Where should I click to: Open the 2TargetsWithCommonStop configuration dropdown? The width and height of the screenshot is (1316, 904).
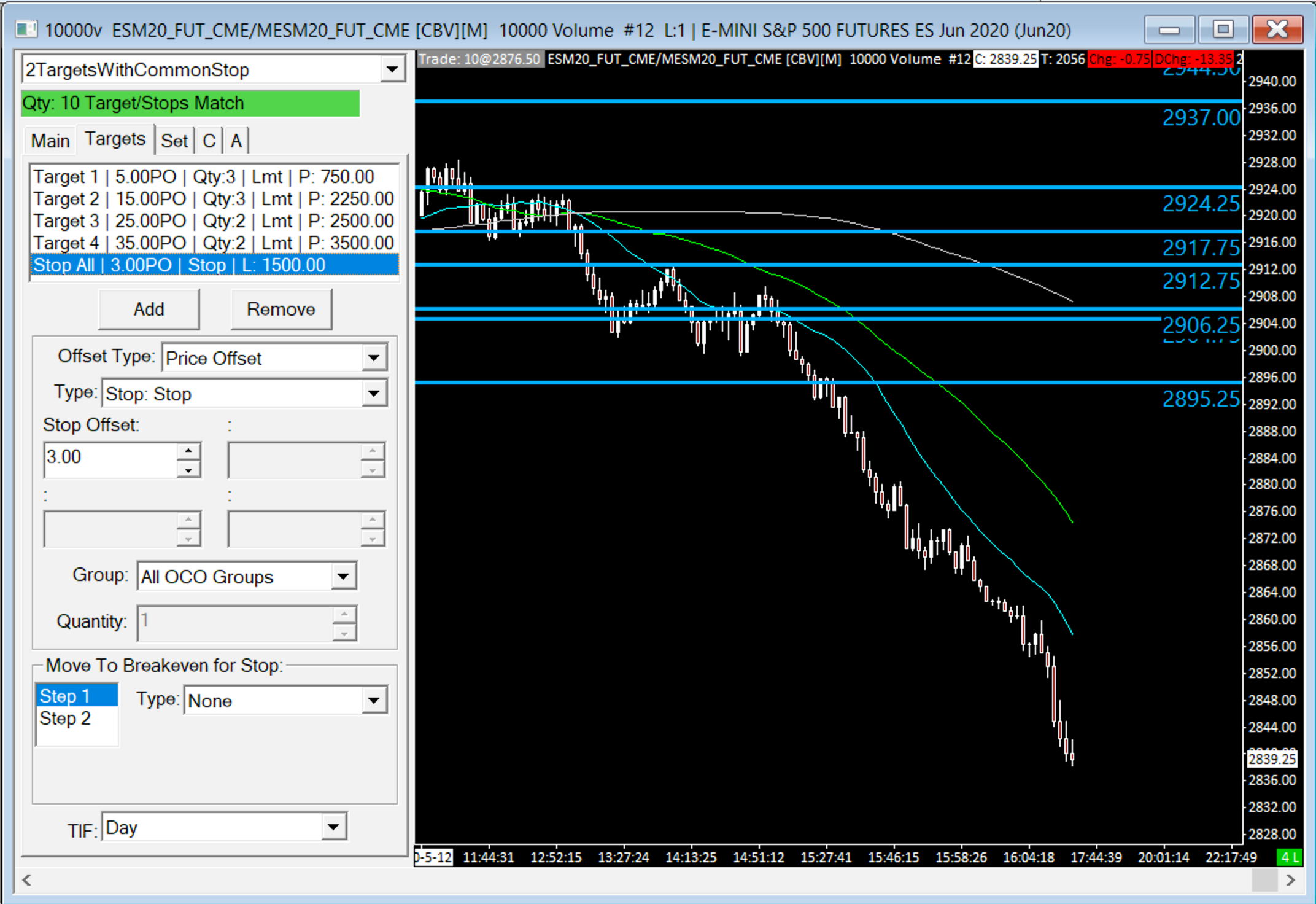pyautogui.click(x=392, y=69)
